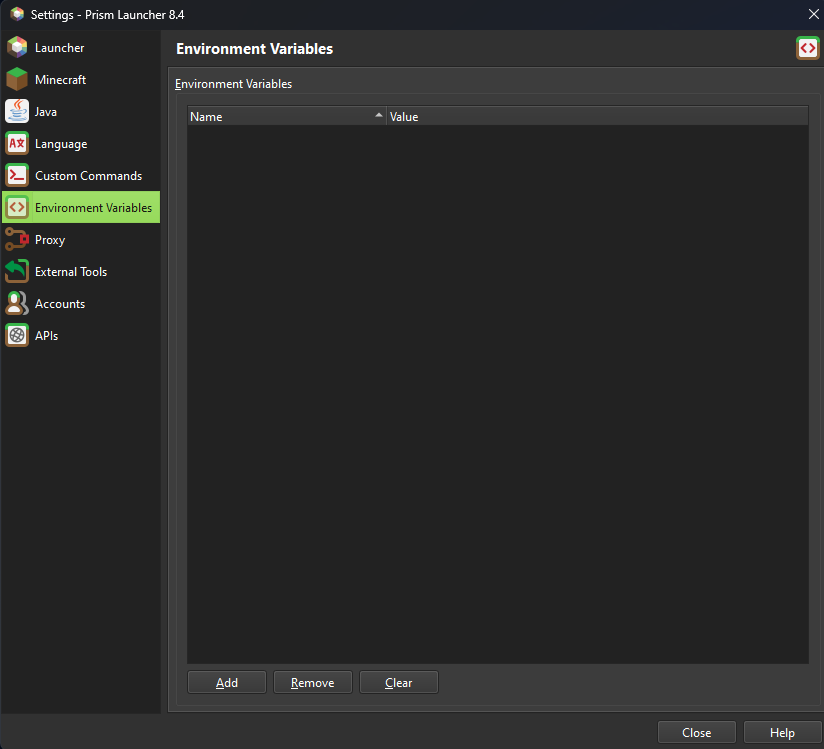Sort by the Value column header
Image resolution: width=824 pixels, height=749 pixels.
pos(598,116)
